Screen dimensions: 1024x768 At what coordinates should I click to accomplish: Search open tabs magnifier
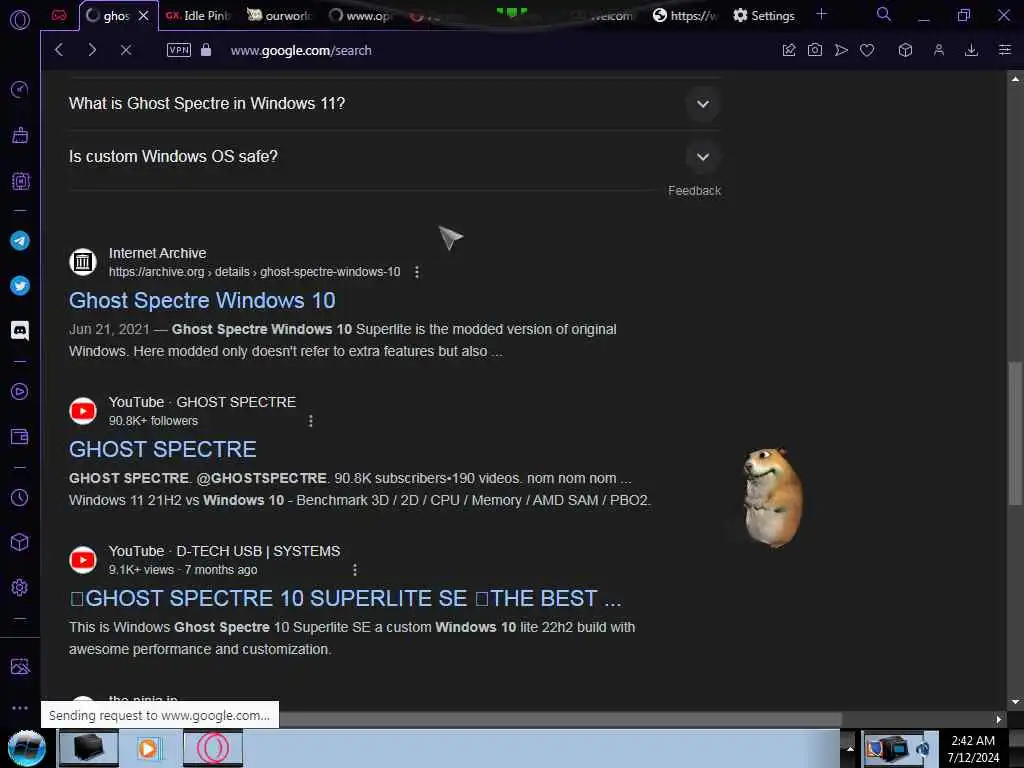click(884, 14)
